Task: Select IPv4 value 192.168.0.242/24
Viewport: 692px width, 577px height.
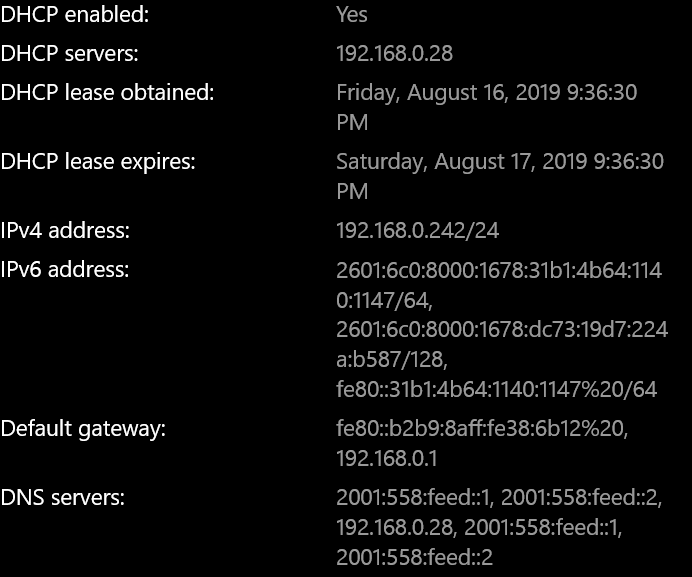Action: 417,230
